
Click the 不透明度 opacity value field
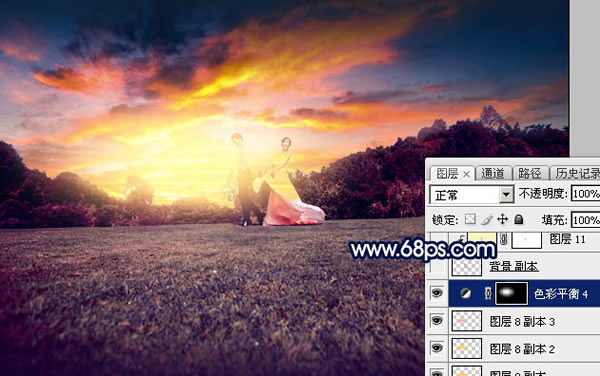click(585, 194)
